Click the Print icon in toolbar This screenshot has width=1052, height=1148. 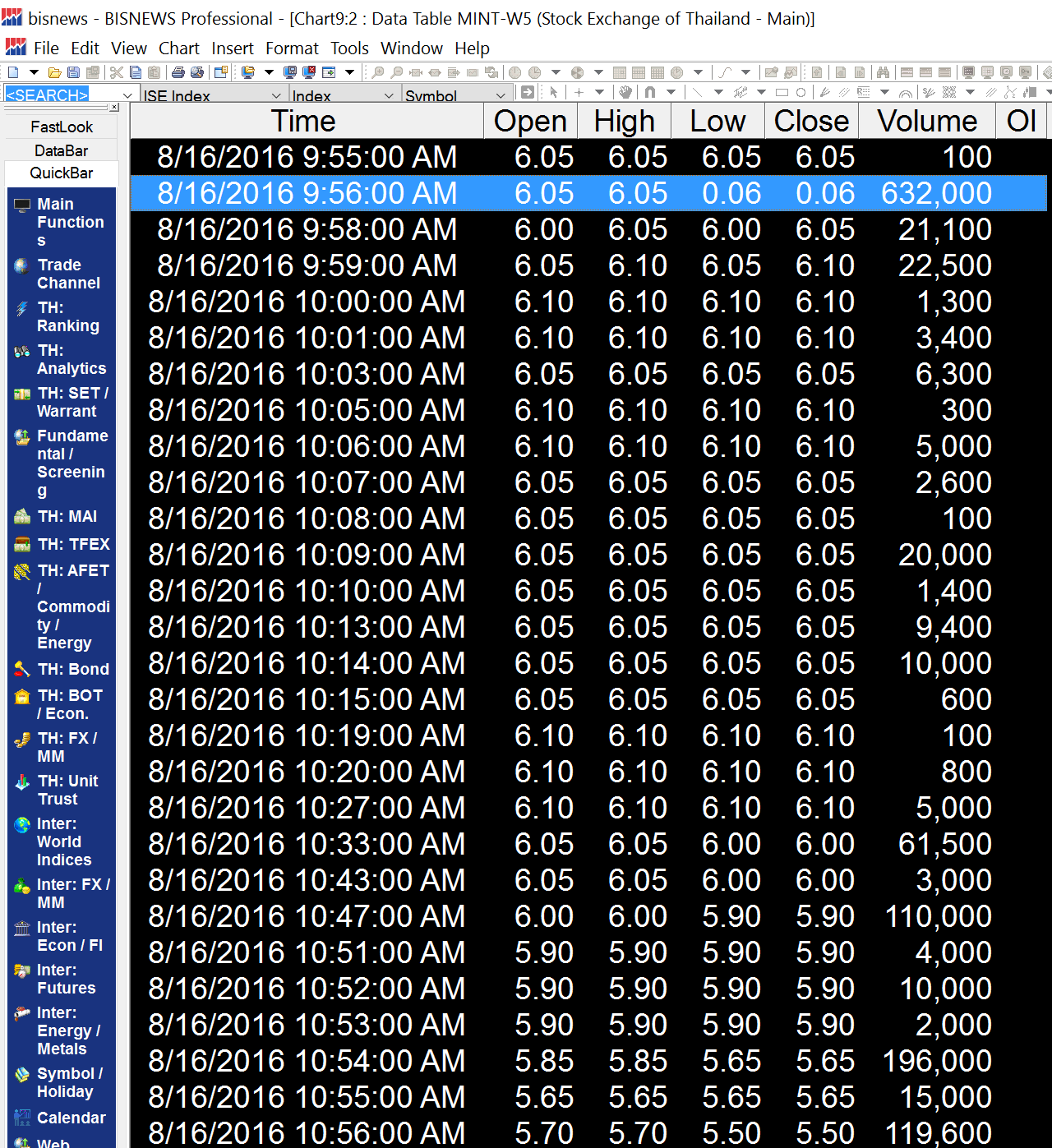[178, 72]
